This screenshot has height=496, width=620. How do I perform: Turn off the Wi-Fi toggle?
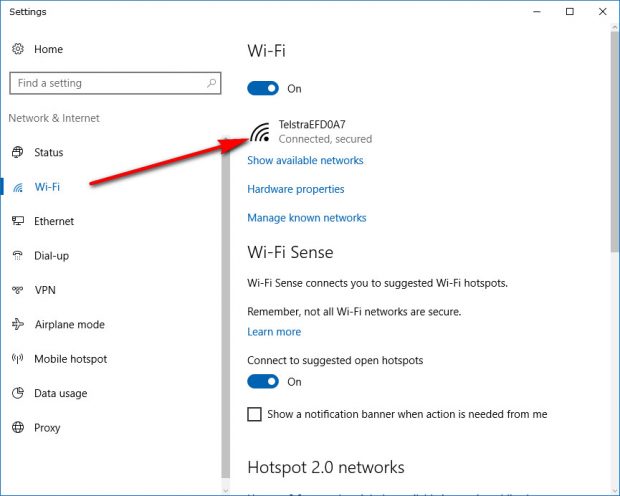tap(263, 88)
